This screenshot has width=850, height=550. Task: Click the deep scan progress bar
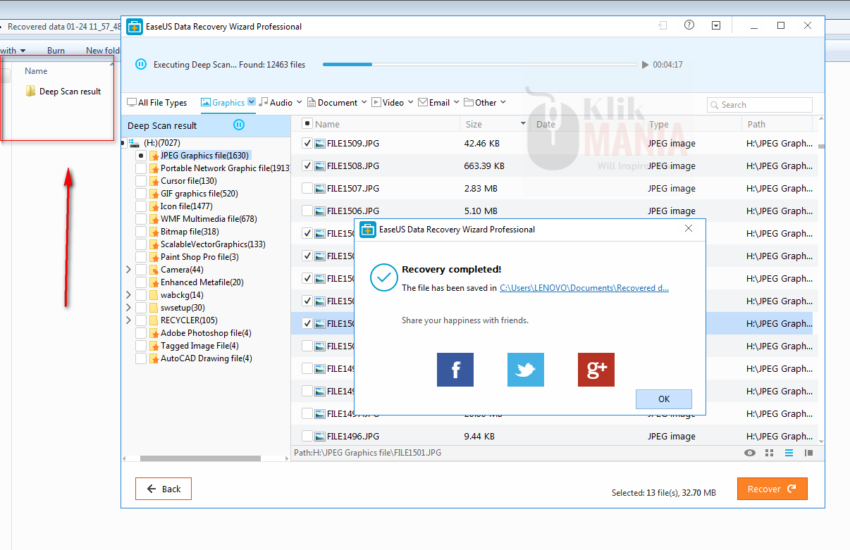click(480, 64)
